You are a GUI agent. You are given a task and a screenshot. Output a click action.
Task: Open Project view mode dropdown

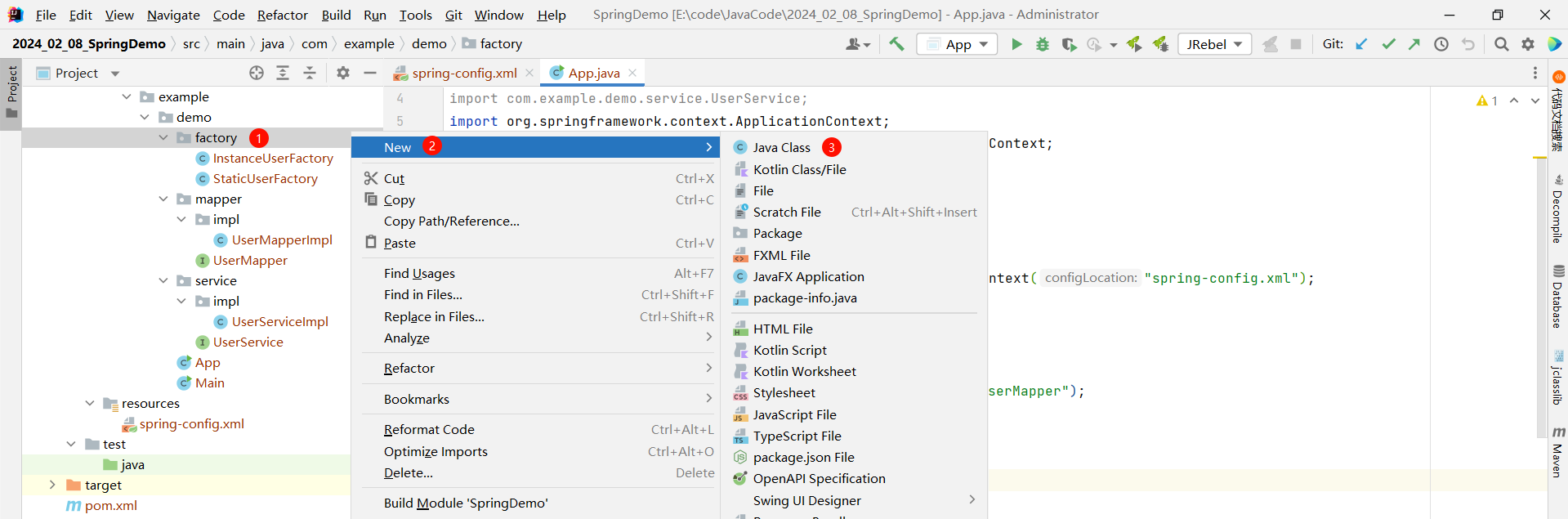coord(115,74)
